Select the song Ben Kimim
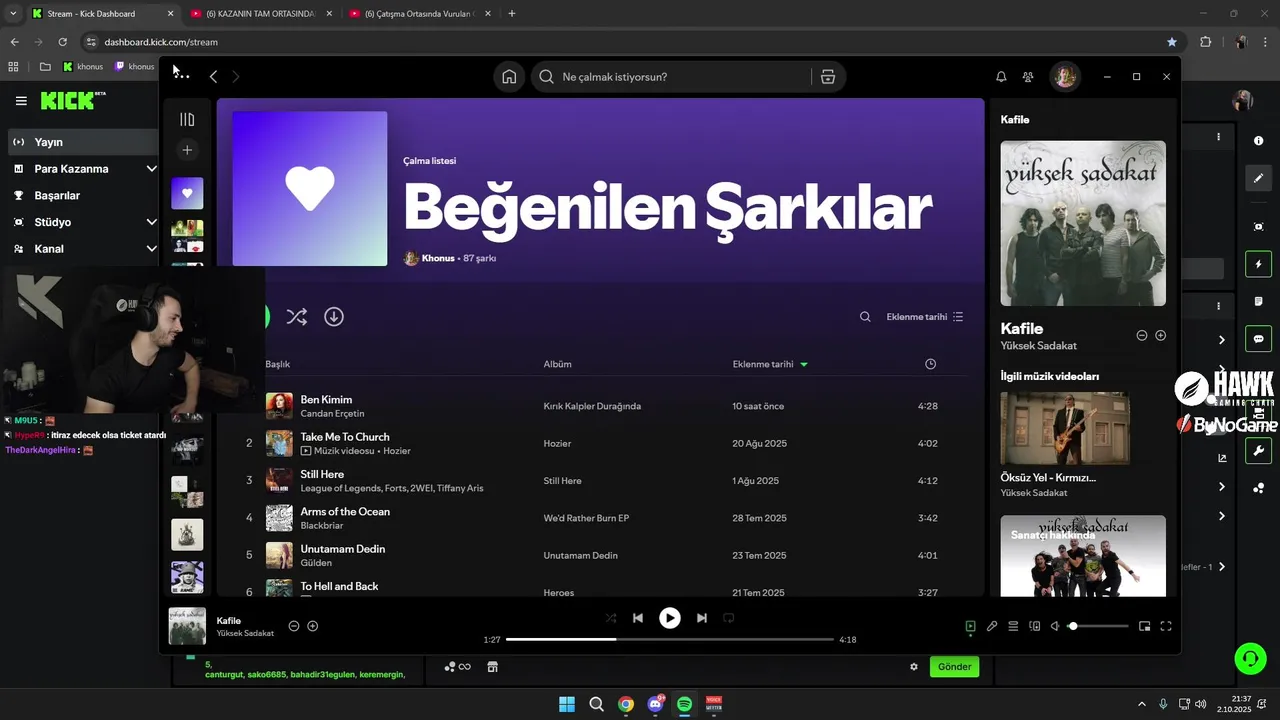The height and width of the screenshot is (720, 1280). point(326,399)
